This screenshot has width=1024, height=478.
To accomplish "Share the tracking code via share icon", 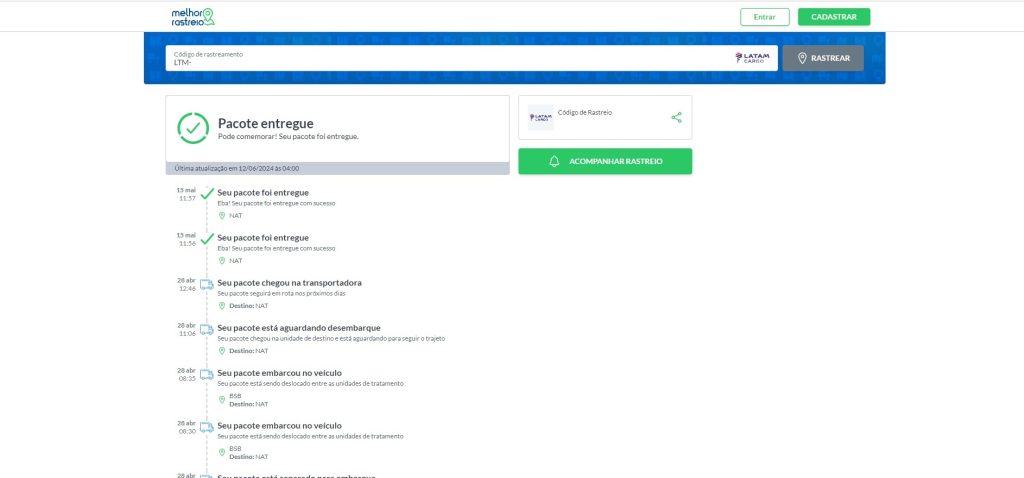I will pyautogui.click(x=677, y=118).
